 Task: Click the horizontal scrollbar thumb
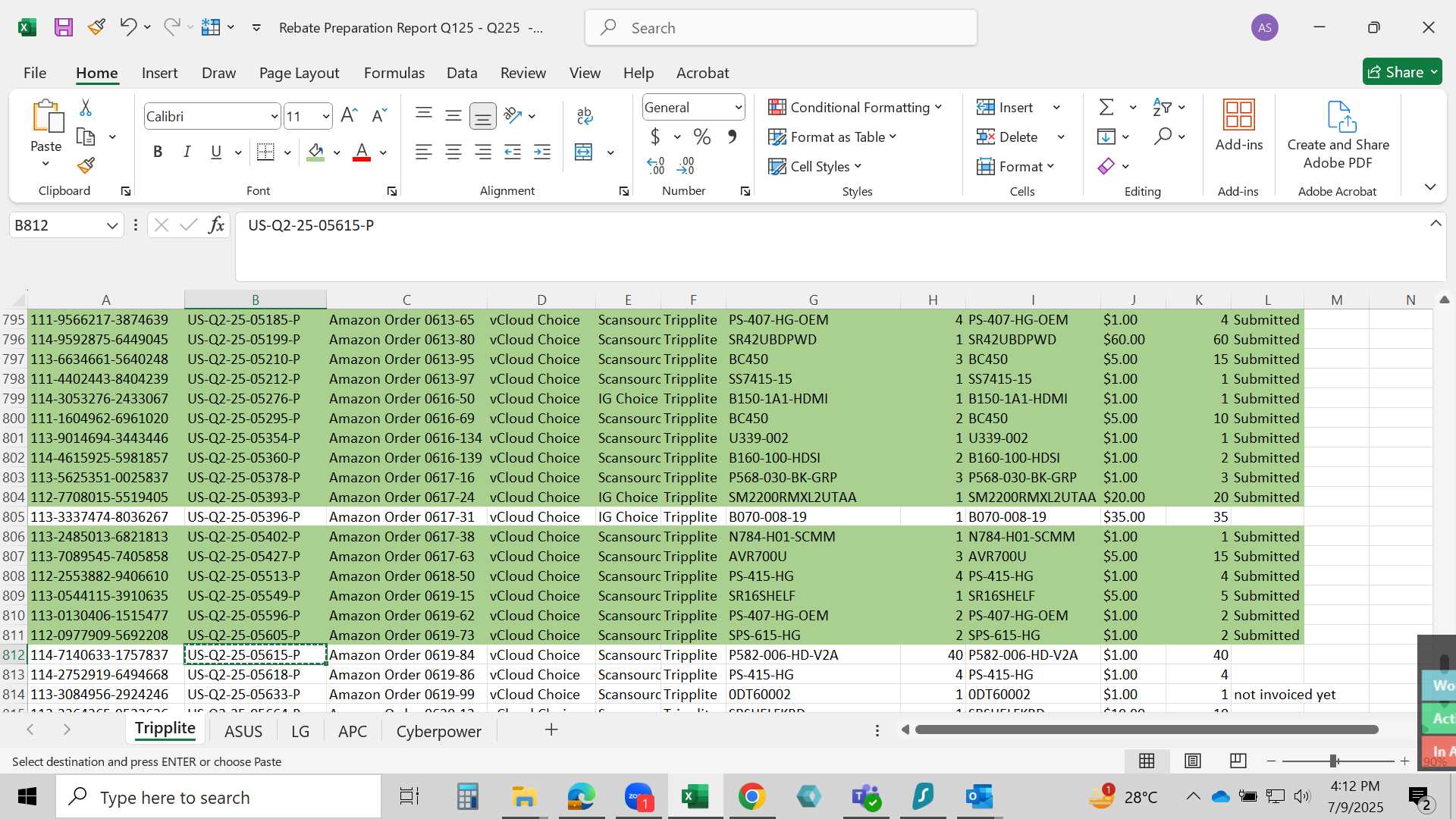[1147, 730]
